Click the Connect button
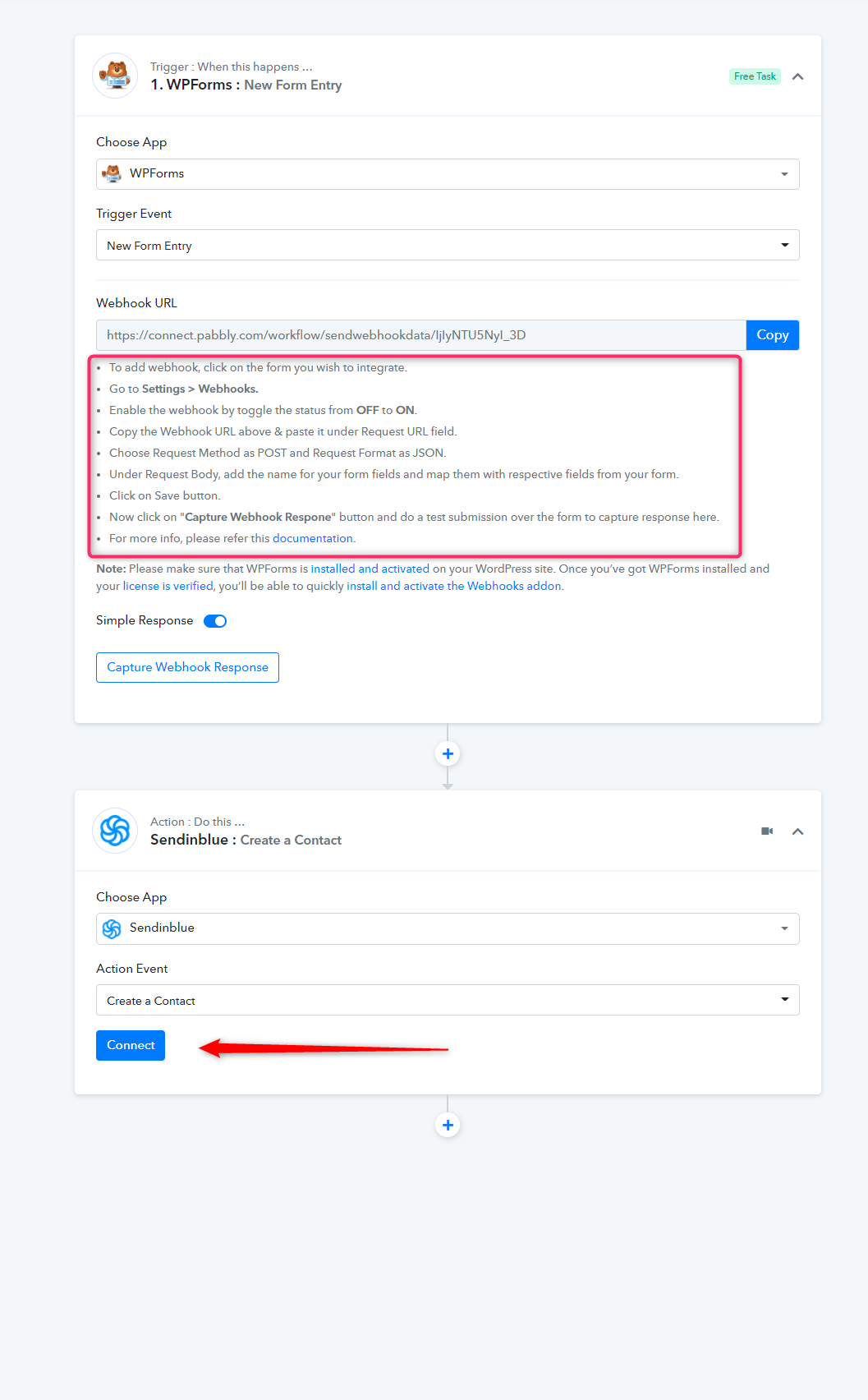Screen dimensions: 868x1400 point(131,1045)
